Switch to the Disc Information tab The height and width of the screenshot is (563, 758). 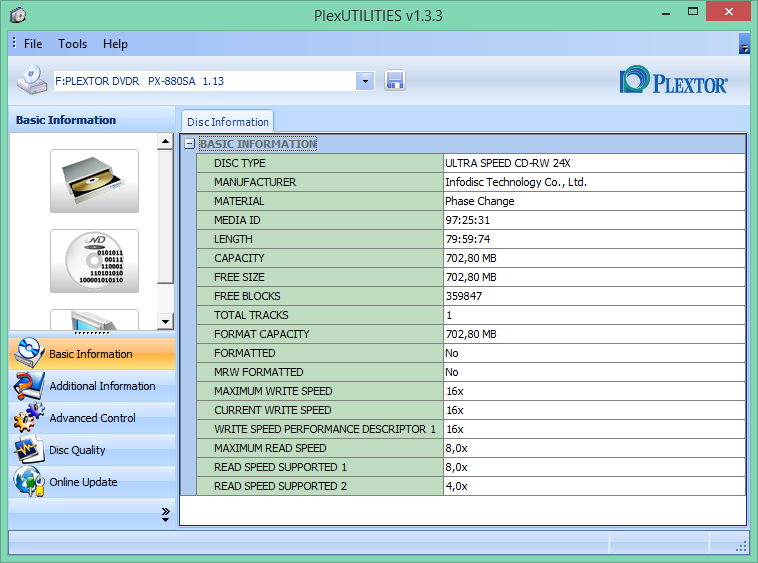coord(228,122)
